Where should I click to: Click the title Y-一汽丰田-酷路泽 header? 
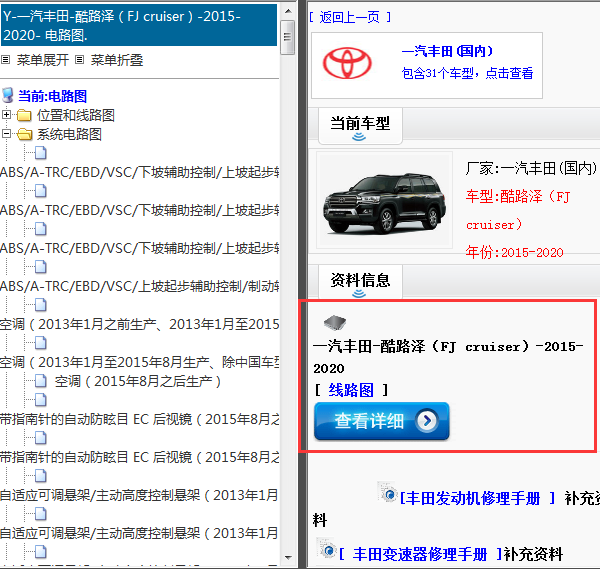pos(139,25)
